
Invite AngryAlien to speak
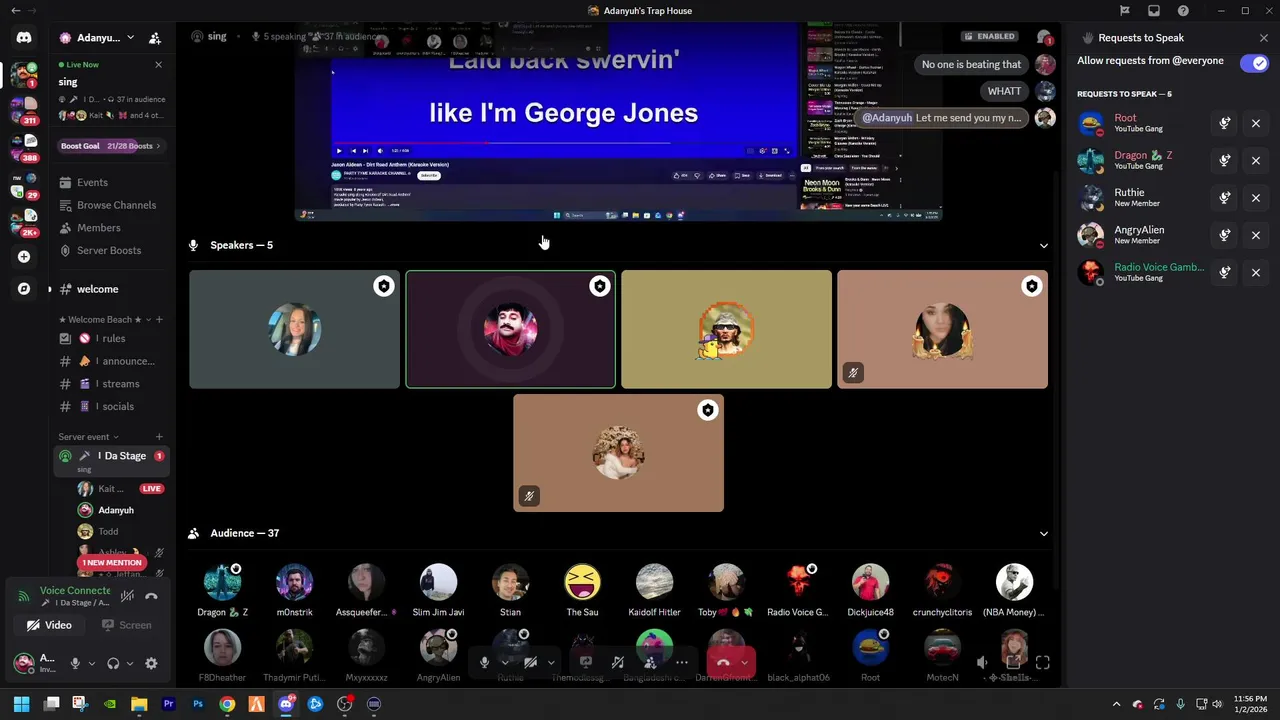click(1225, 235)
